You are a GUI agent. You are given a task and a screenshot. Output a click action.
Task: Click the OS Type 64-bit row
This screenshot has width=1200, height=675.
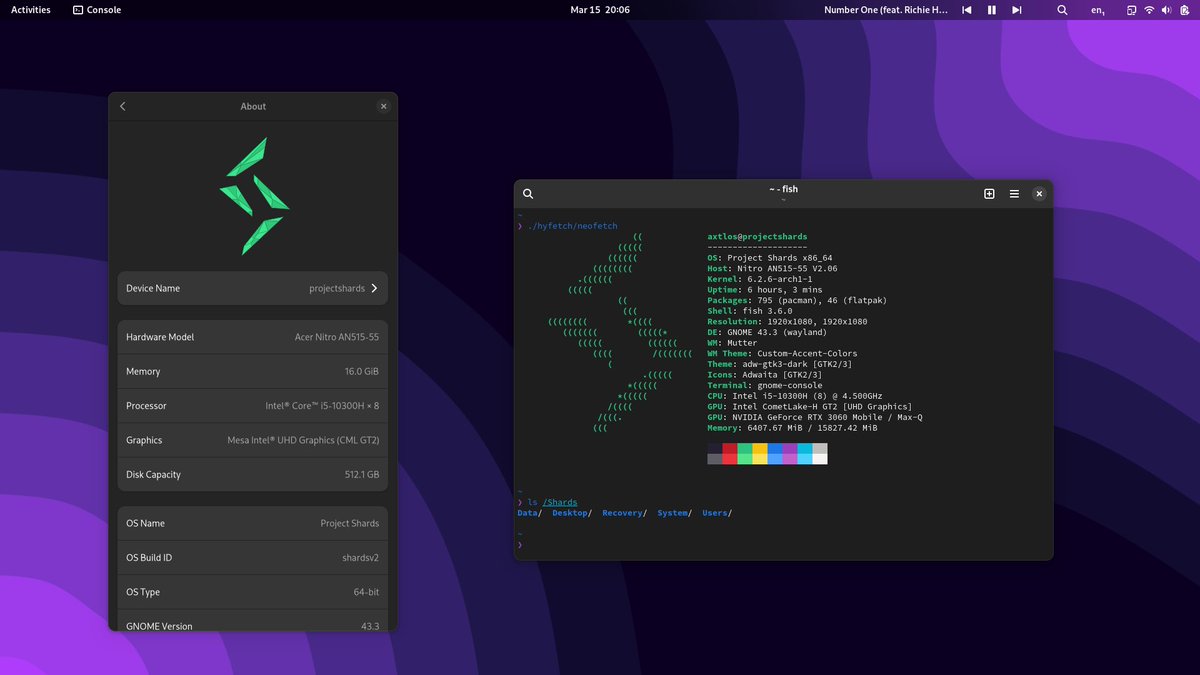(253, 592)
